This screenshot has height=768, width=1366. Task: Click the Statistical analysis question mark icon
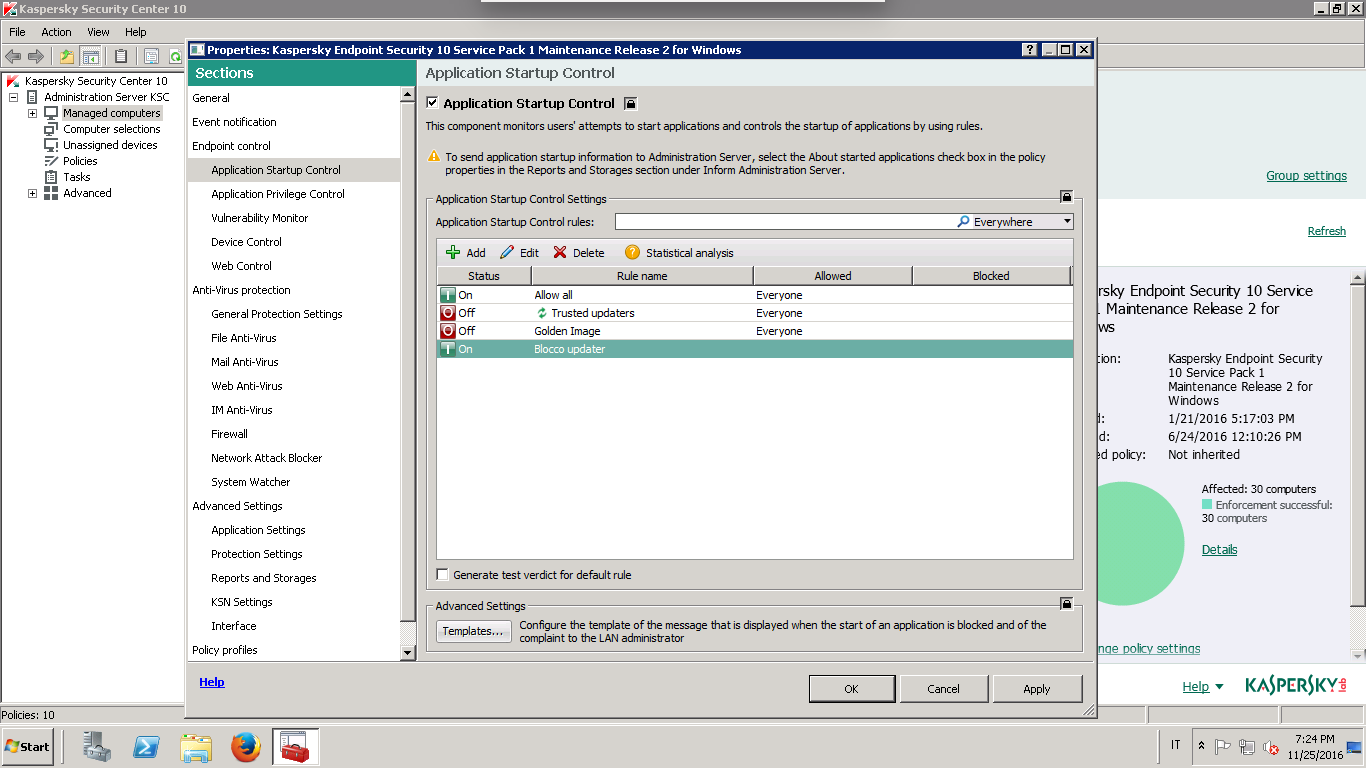point(632,253)
